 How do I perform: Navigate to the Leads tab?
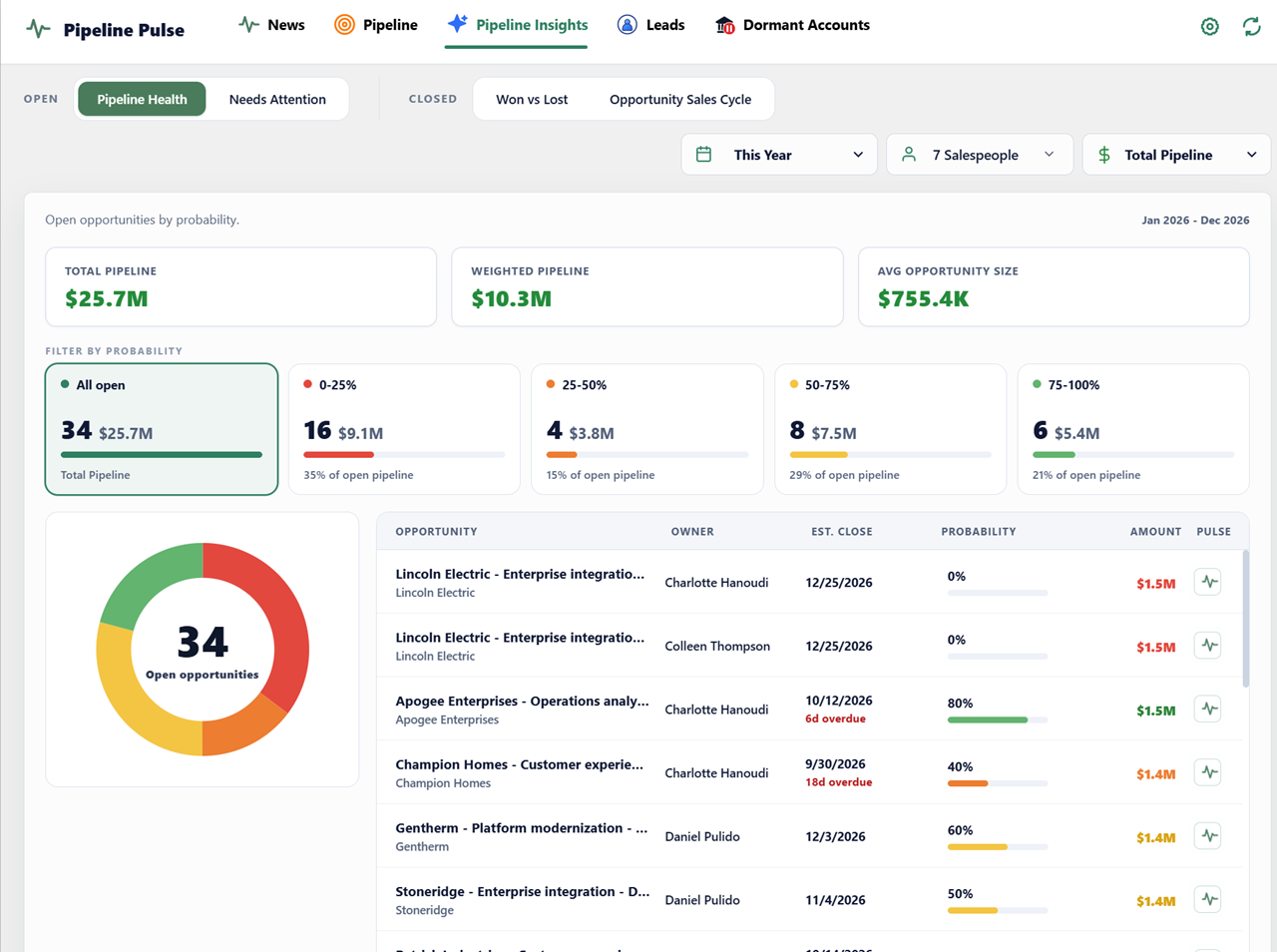click(x=650, y=25)
